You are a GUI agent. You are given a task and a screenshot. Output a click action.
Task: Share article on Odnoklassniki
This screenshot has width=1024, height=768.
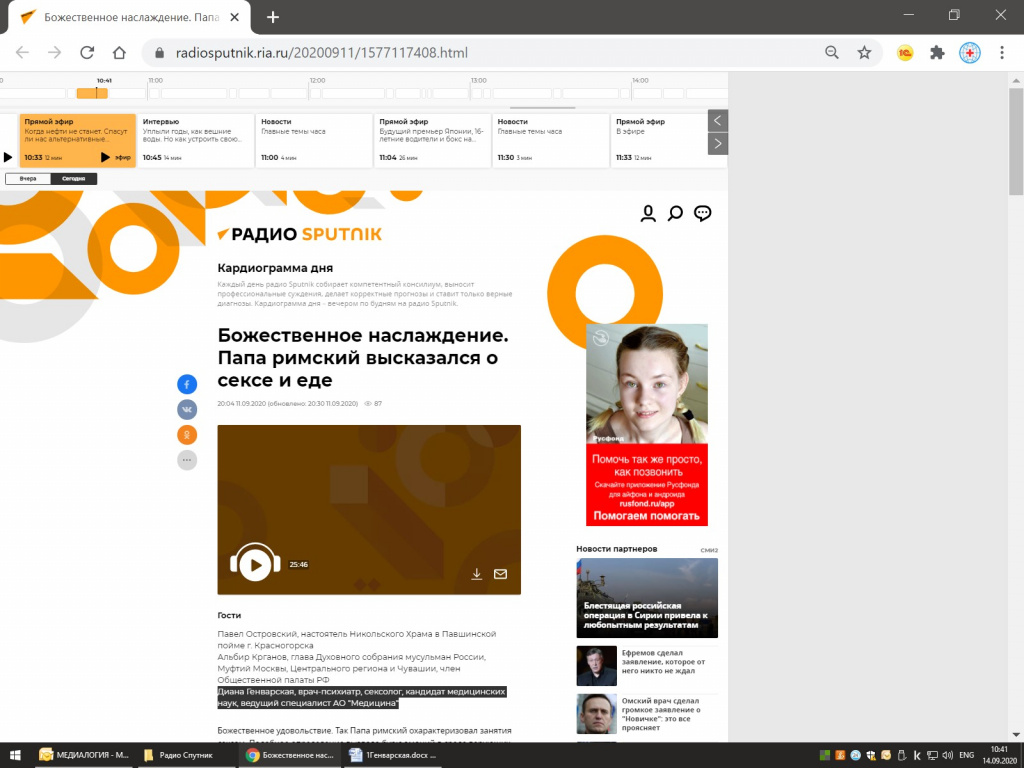click(x=187, y=435)
